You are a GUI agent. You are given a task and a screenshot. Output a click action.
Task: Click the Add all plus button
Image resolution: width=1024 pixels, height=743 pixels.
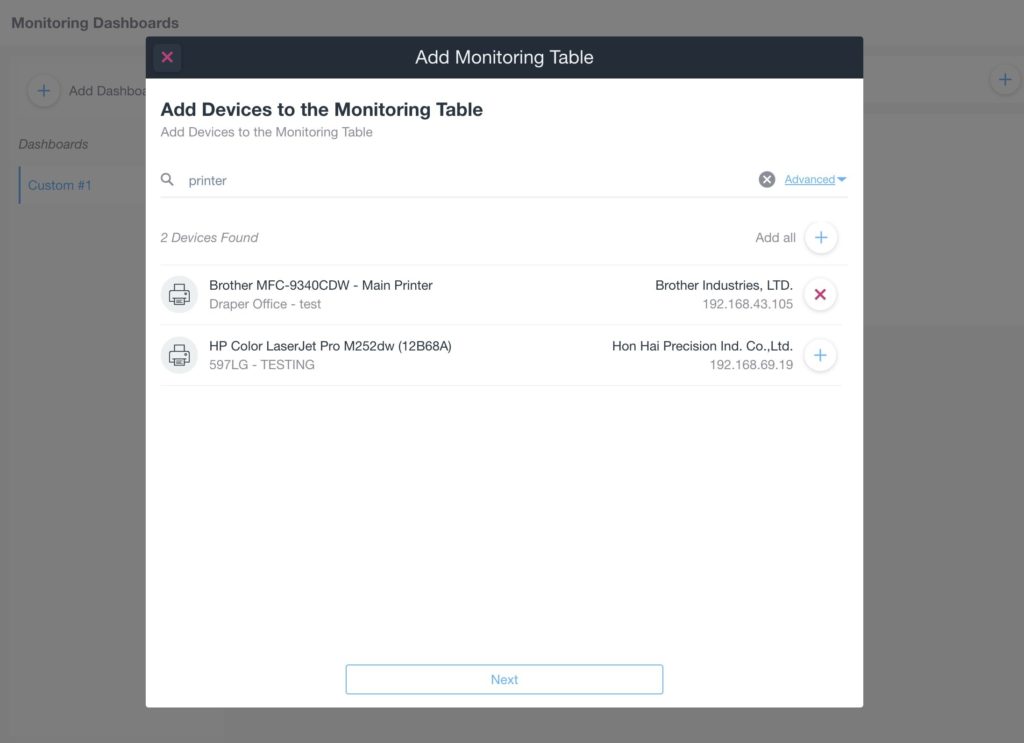pyautogui.click(x=821, y=238)
